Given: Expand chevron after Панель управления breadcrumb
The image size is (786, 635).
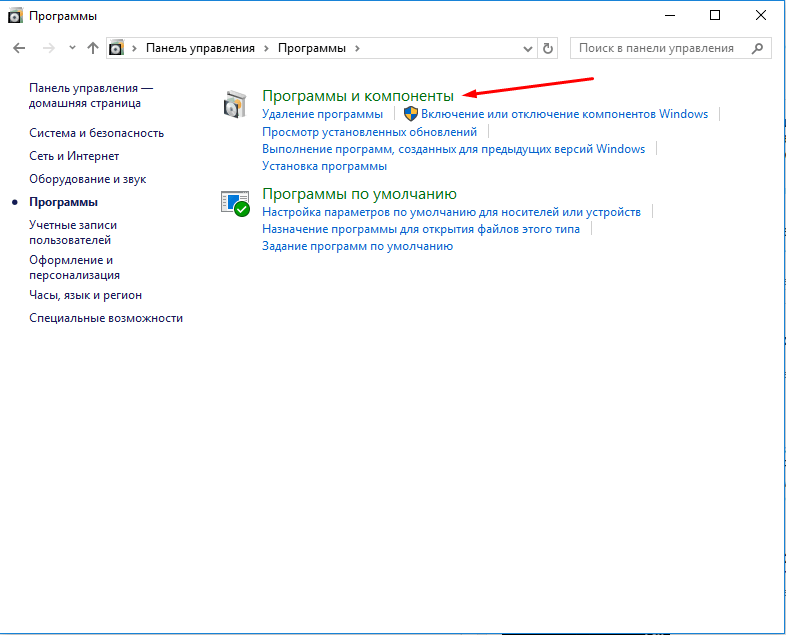Looking at the screenshot, I should click(x=267, y=48).
